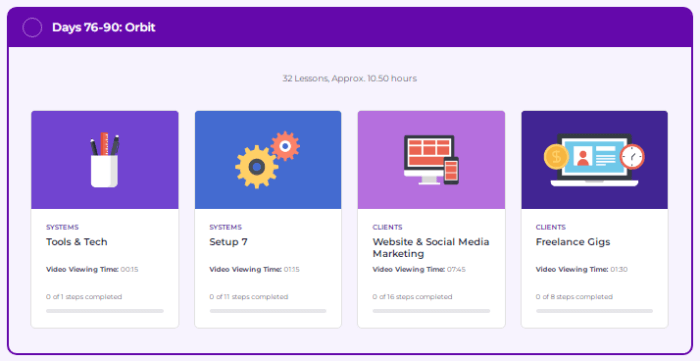Click the laptop profile icon on Freelance Gigs

tap(594, 160)
